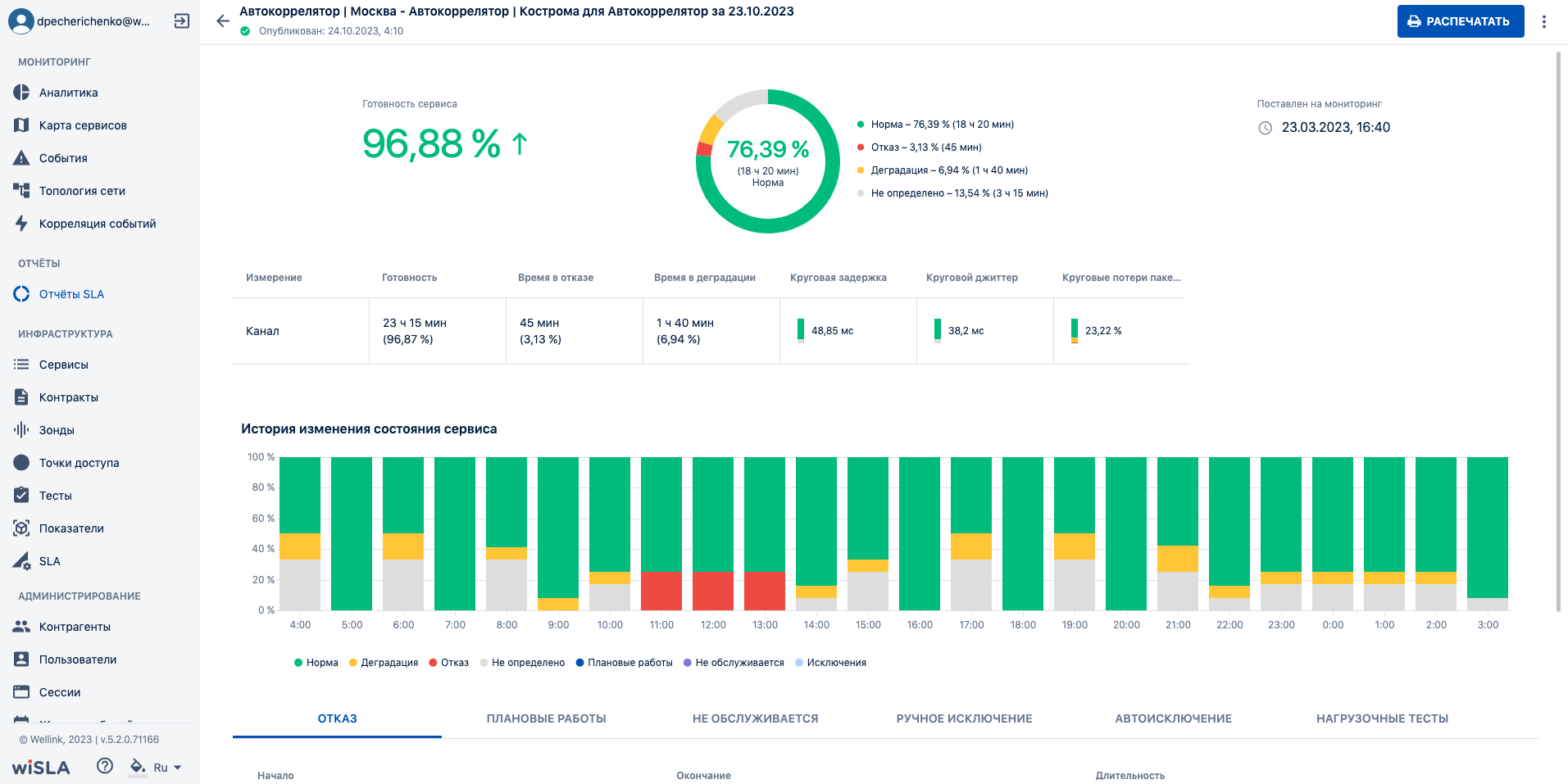Screen dimensions: 1568x784
Task: Switch to the РУЧНОЕ ИСКЛЮЧЕНИЕ tab
Action: tap(964, 718)
